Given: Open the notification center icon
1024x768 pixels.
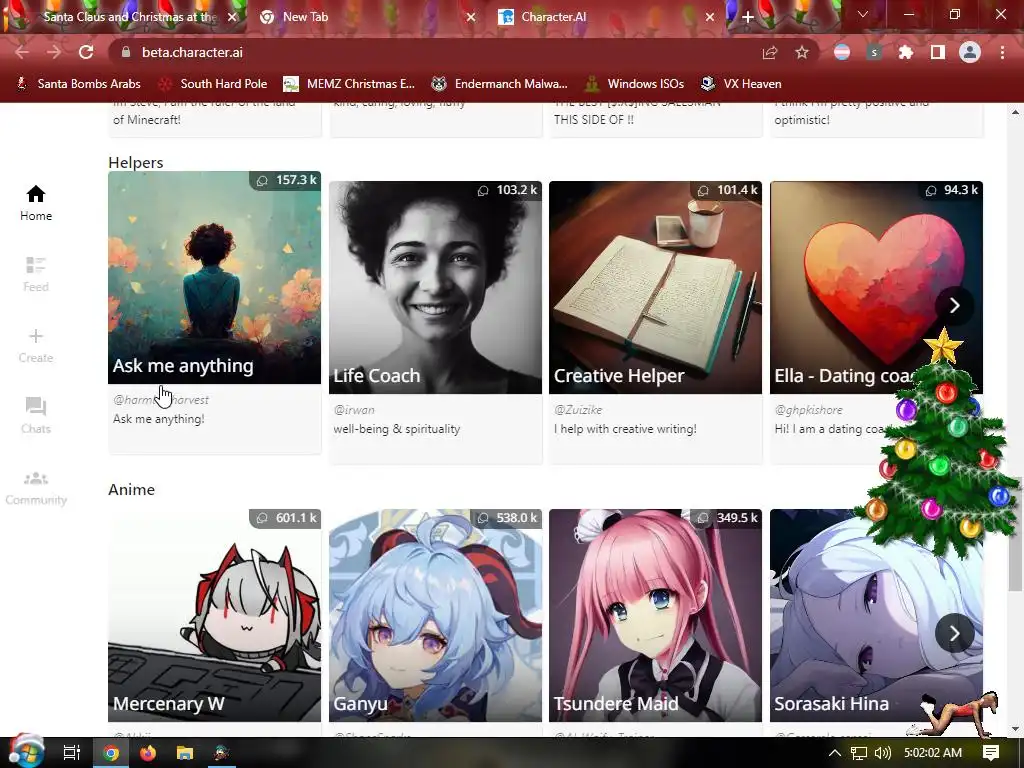Looking at the screenshot, I should click(x=991, y=753).
